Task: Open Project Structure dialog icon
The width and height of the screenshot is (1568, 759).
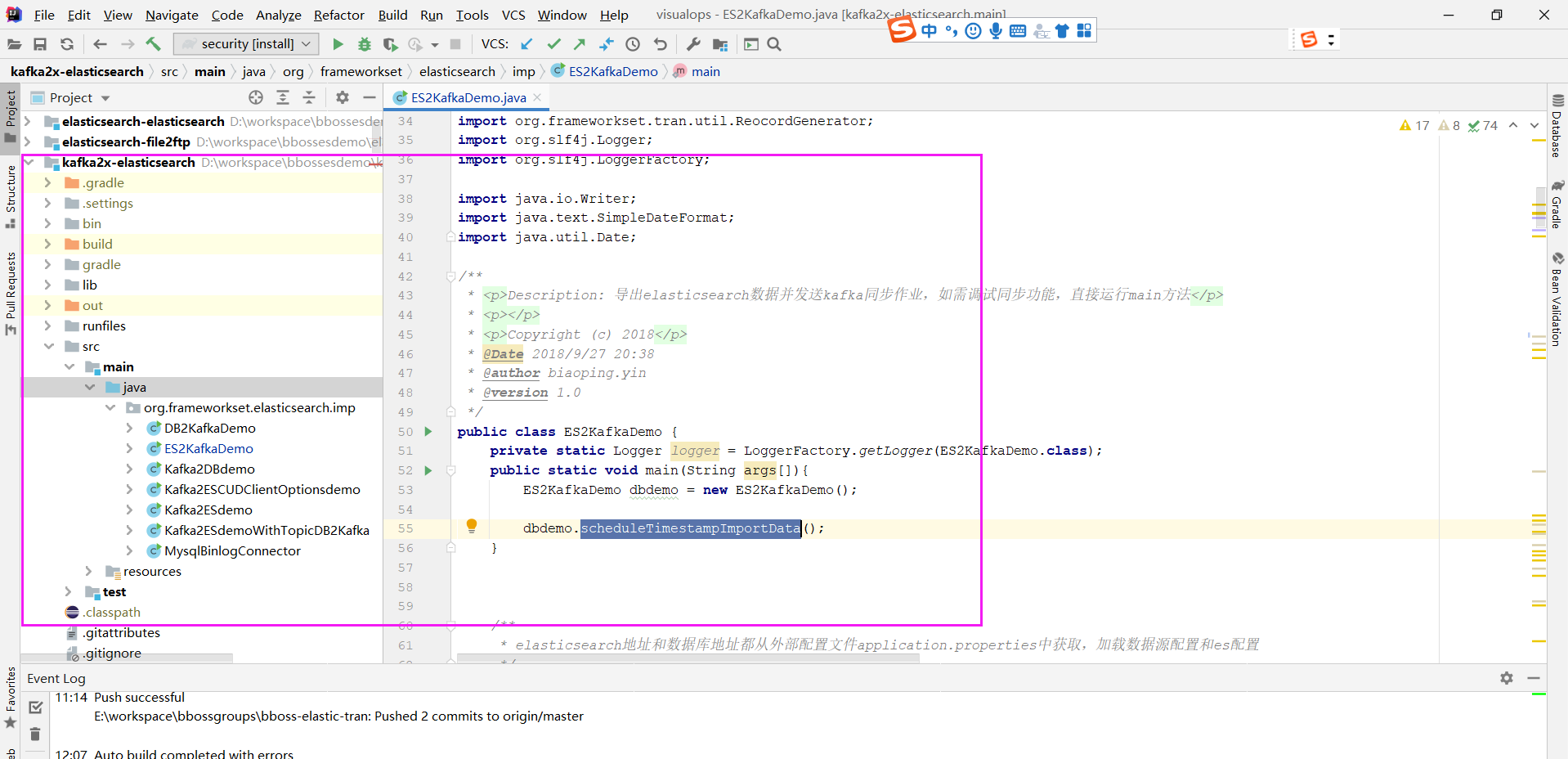Action: 719,44
